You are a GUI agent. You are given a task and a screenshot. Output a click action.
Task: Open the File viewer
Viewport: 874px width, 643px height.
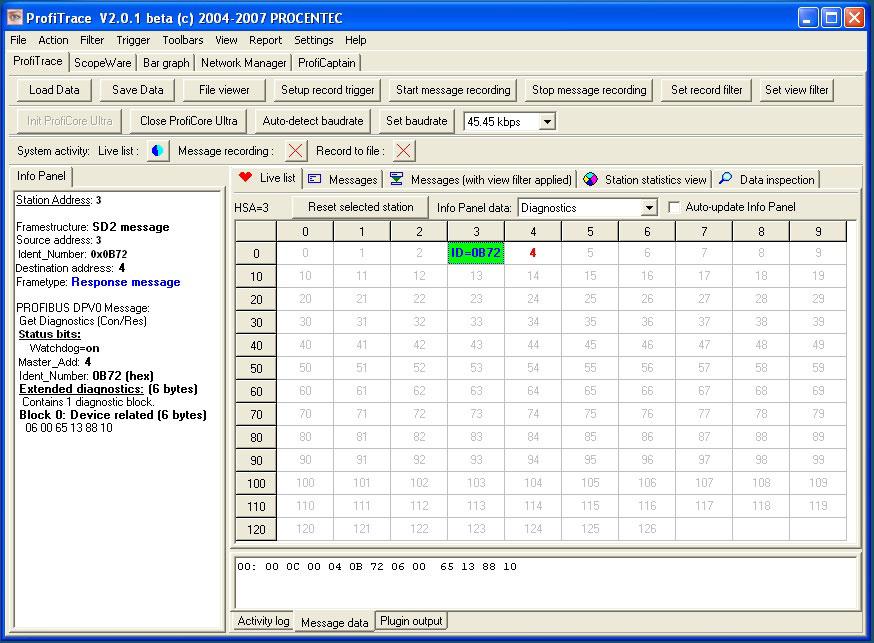click(x=224, y=90)
